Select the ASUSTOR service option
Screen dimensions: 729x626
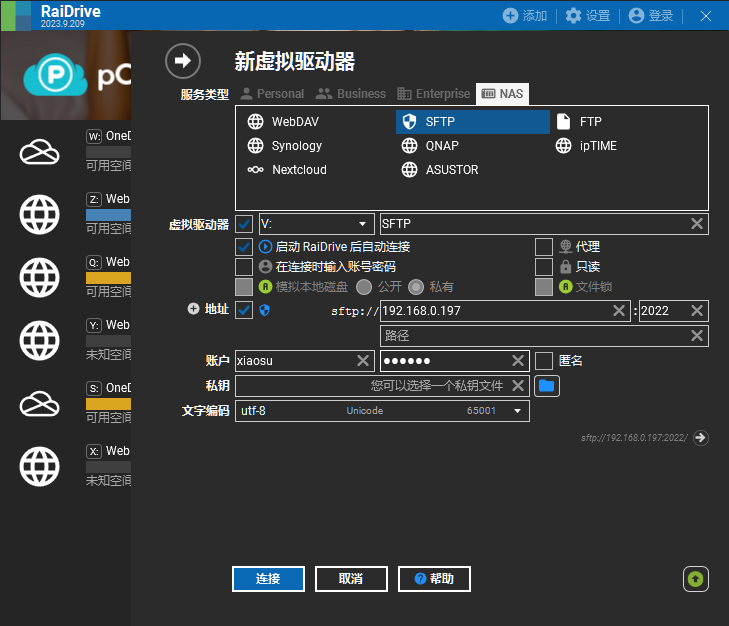[x=440, y=170]
